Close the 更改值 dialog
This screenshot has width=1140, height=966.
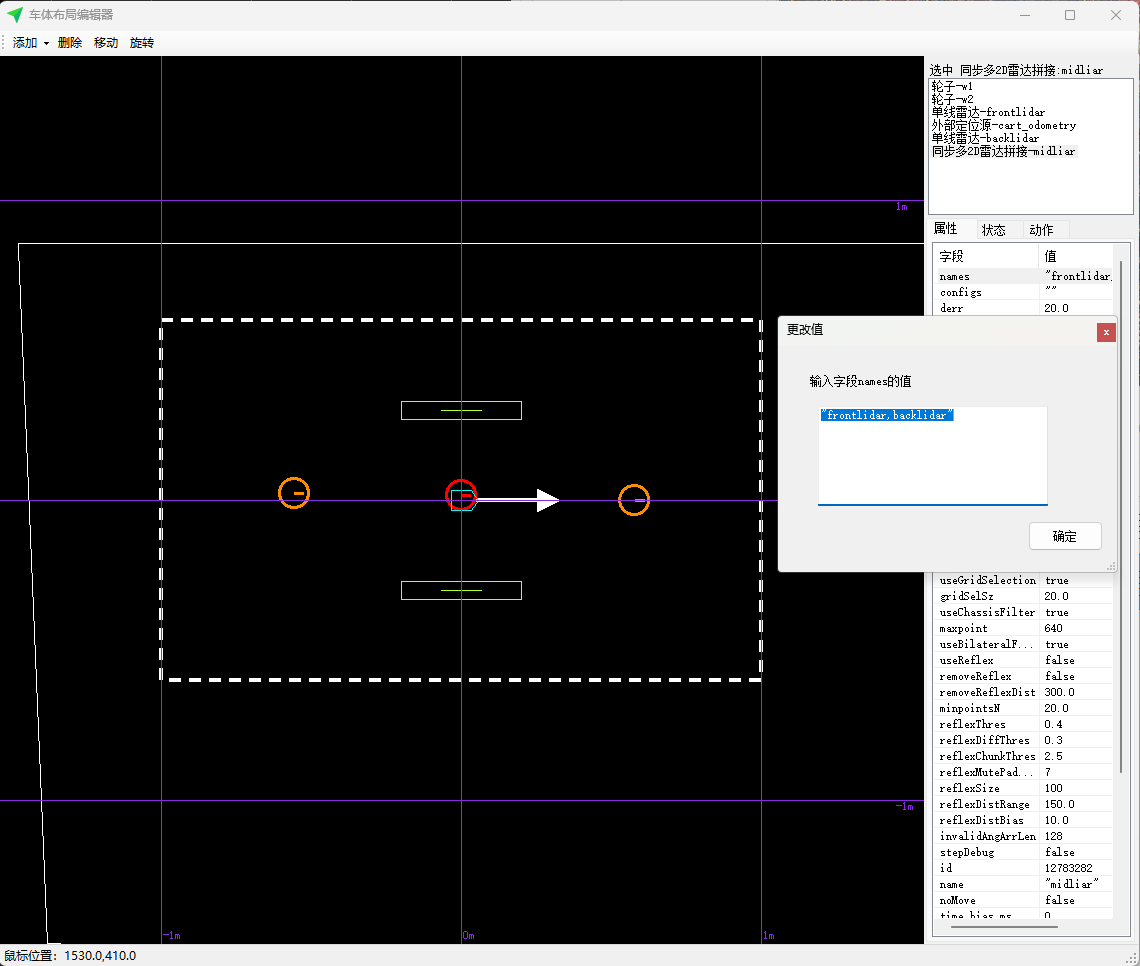[1106, 332]
